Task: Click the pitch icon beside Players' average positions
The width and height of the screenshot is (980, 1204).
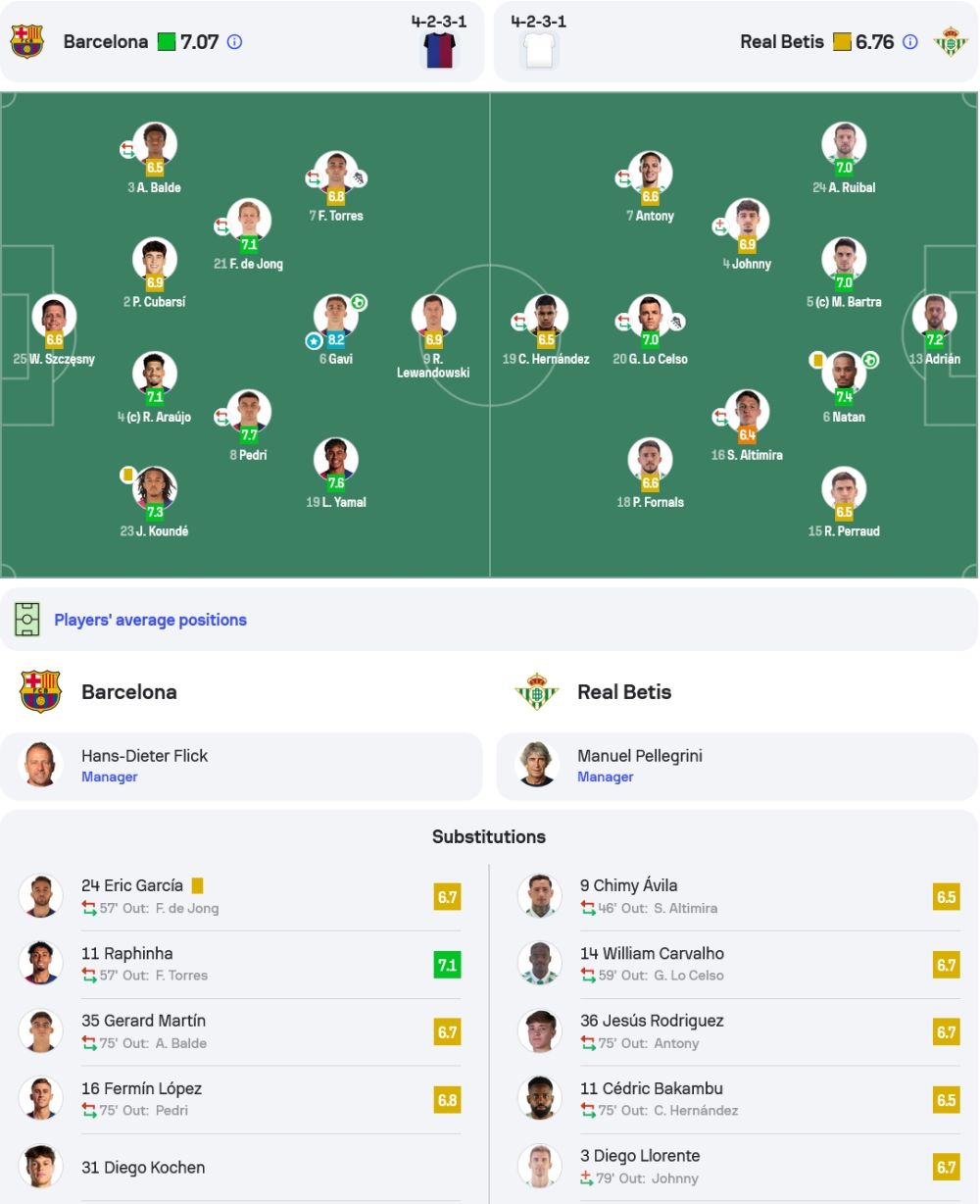Action: (27, 620)
